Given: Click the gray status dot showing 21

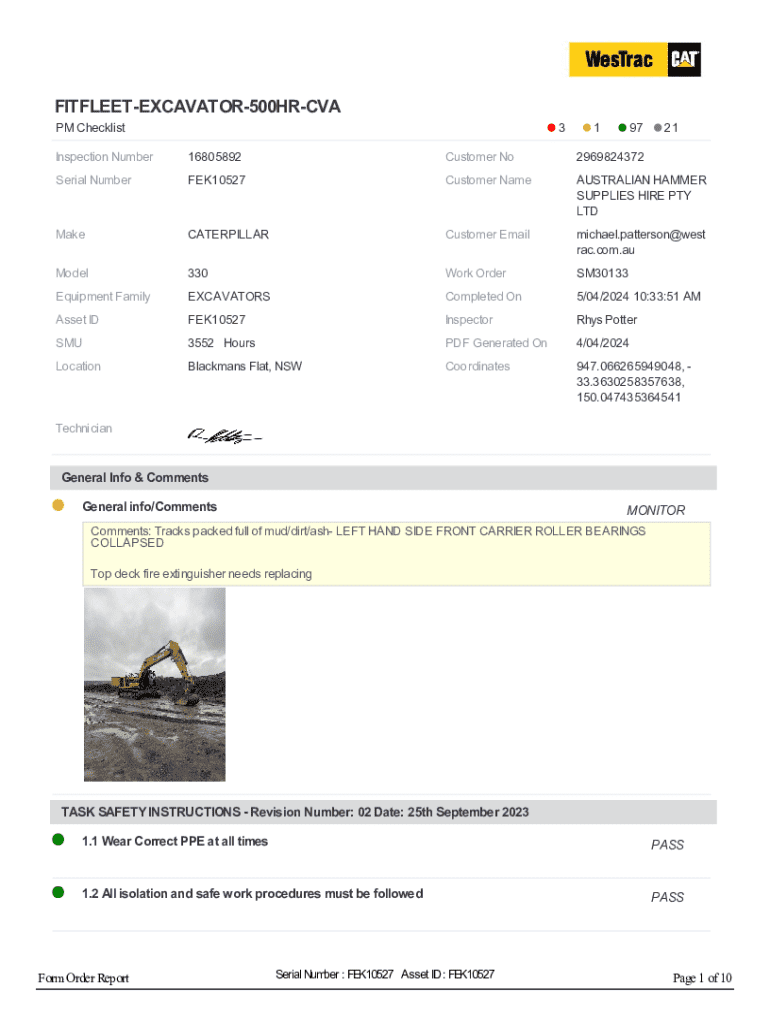Looking at the screenshot, I should pyautogui.click(x=657, y=128).
